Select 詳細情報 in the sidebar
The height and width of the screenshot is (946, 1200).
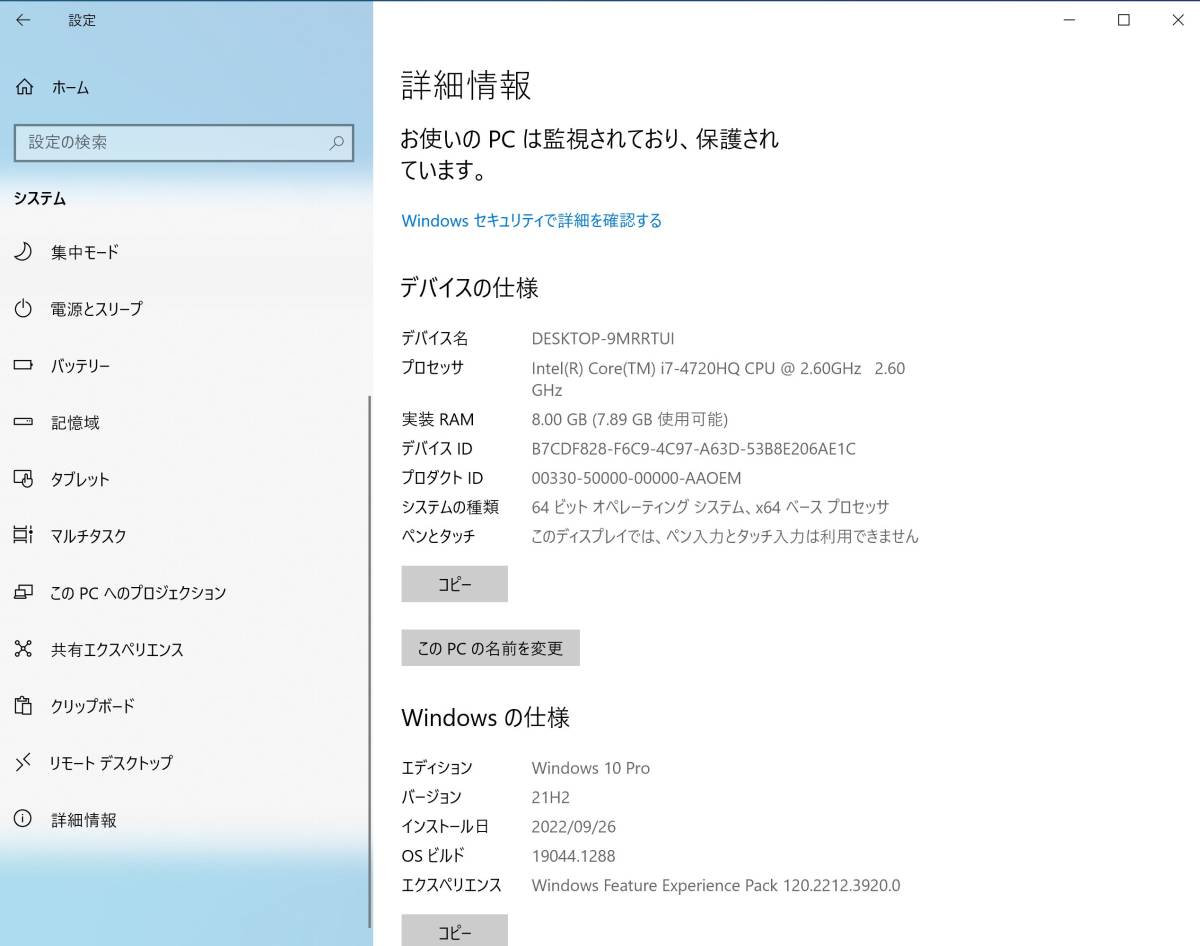click(x=185, y=820)
